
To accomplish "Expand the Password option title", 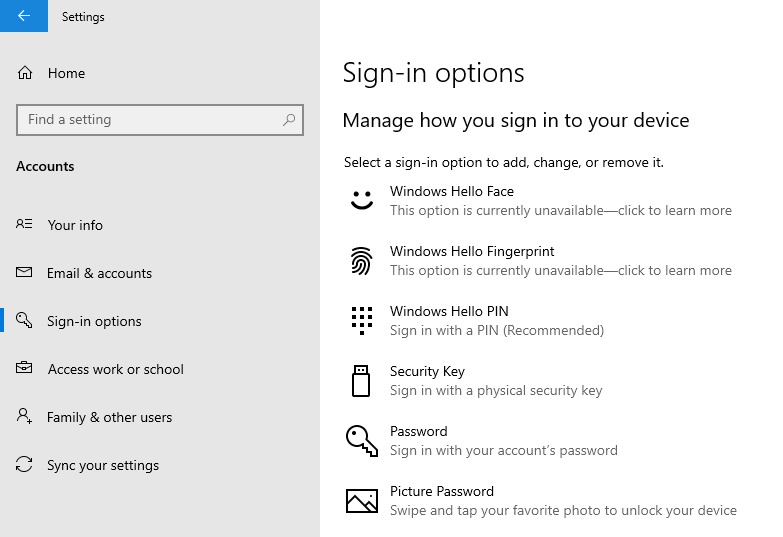I will coord(418,431).
